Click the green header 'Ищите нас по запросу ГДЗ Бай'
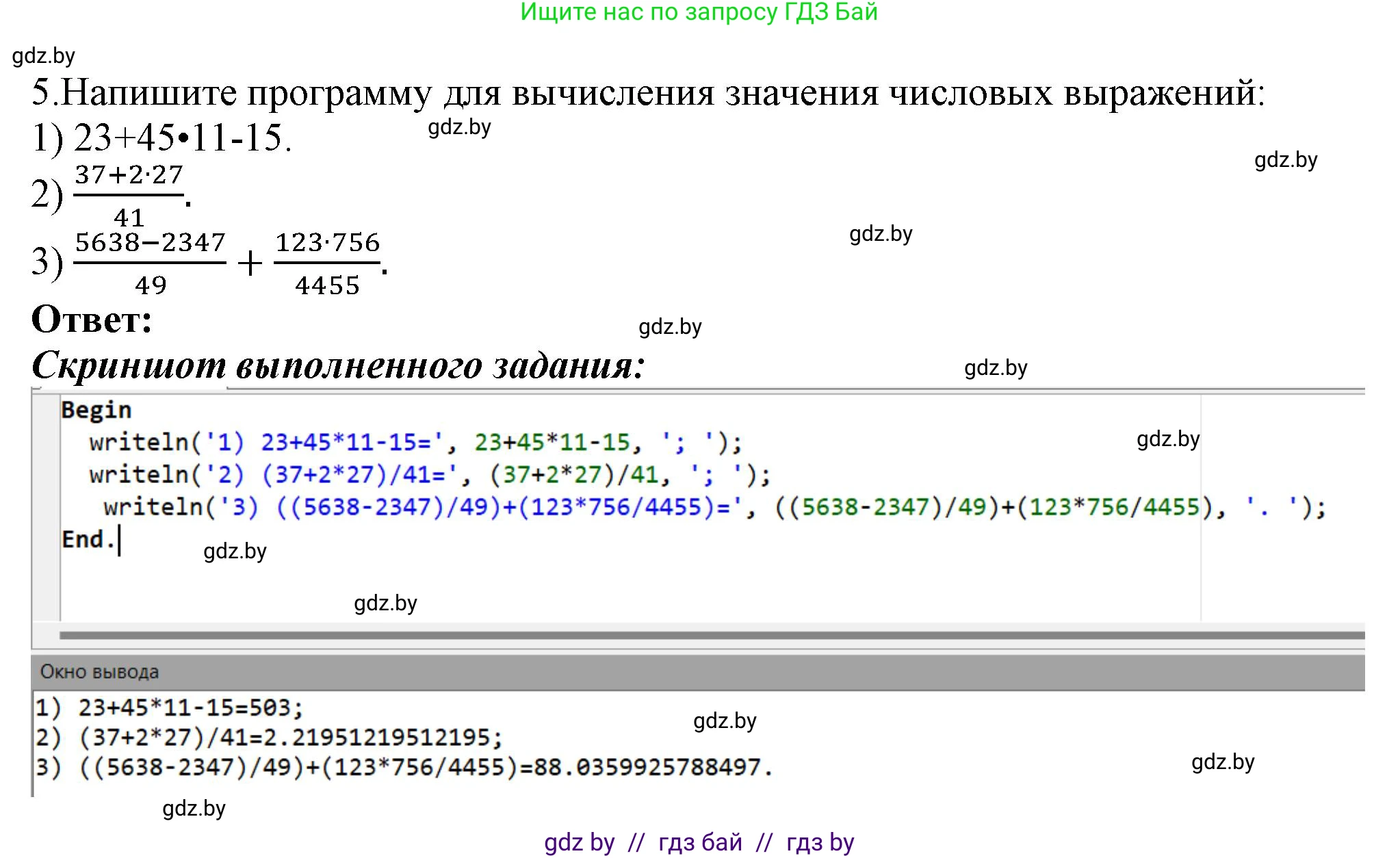 click(699, 15)
